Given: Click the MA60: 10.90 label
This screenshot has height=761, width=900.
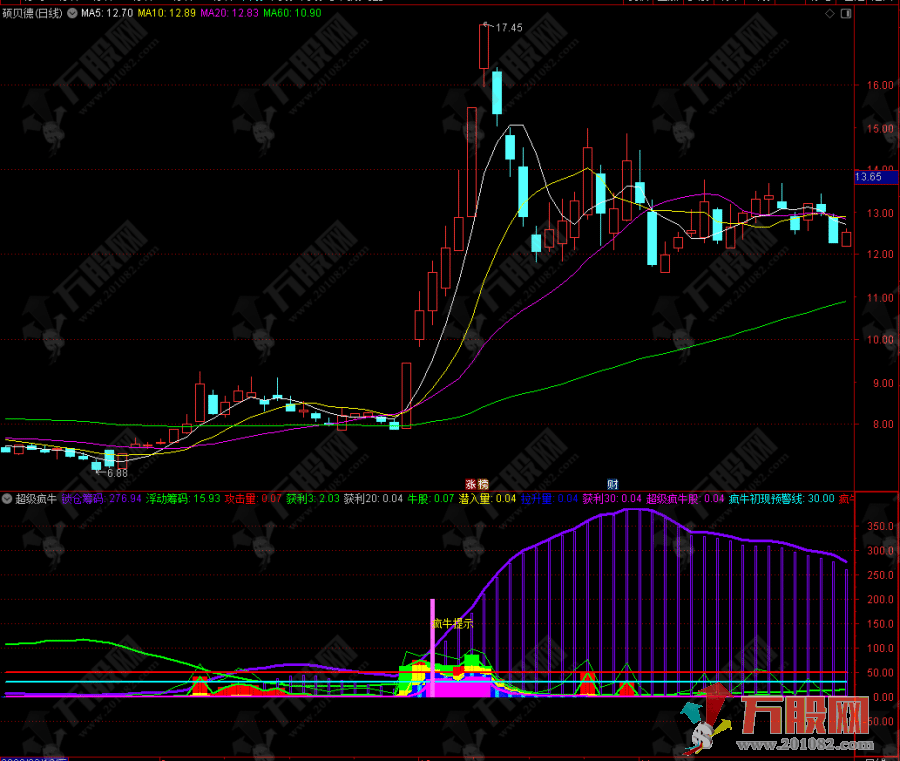Looking at the screenshot, I should [x=292, y=13].
